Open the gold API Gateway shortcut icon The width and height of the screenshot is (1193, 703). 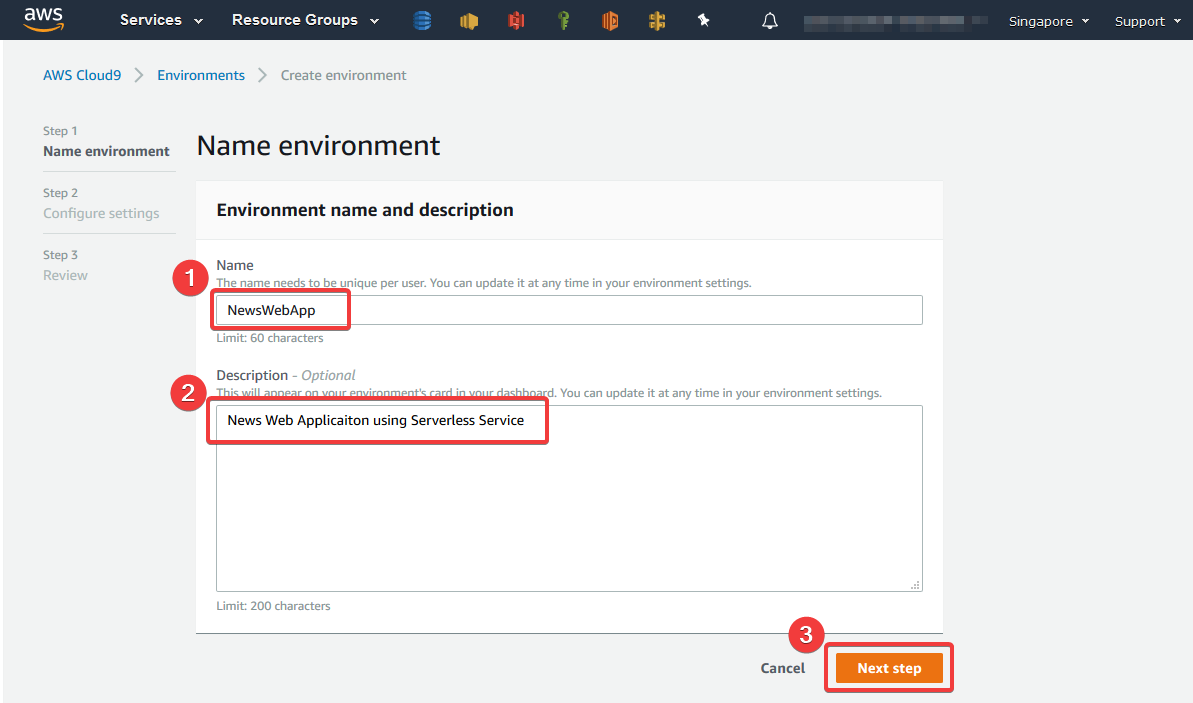(x=657, y=21)
